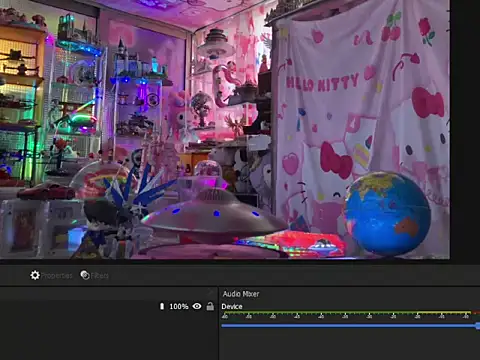This screenshot has height=360, width=480.
Task: Click the Properties gear icon
Action: pos(35,275)
